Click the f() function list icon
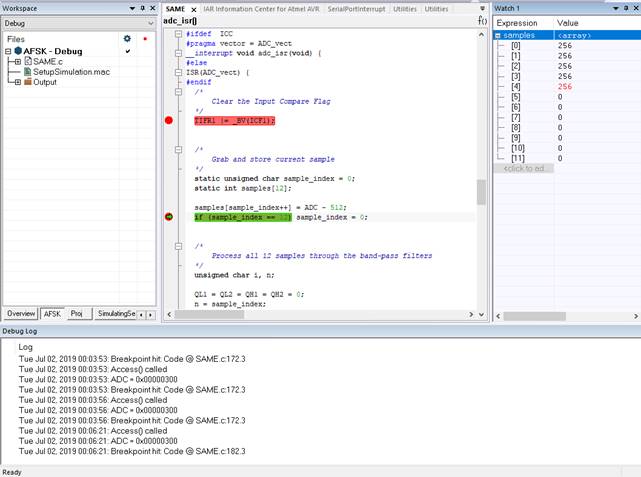641x477 pixels. point(483,20)
